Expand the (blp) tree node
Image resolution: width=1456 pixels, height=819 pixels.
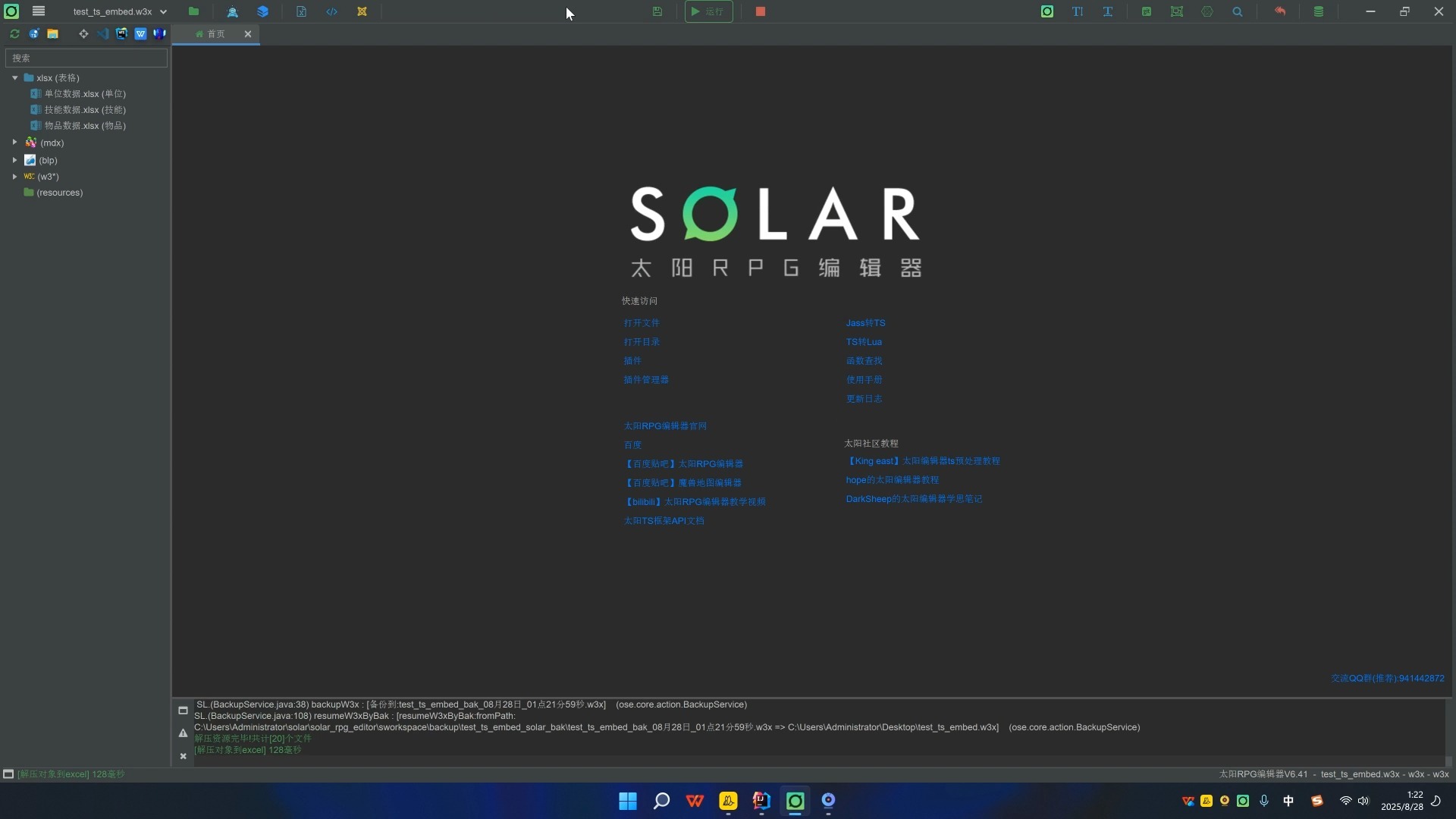[x=14, y=160]
